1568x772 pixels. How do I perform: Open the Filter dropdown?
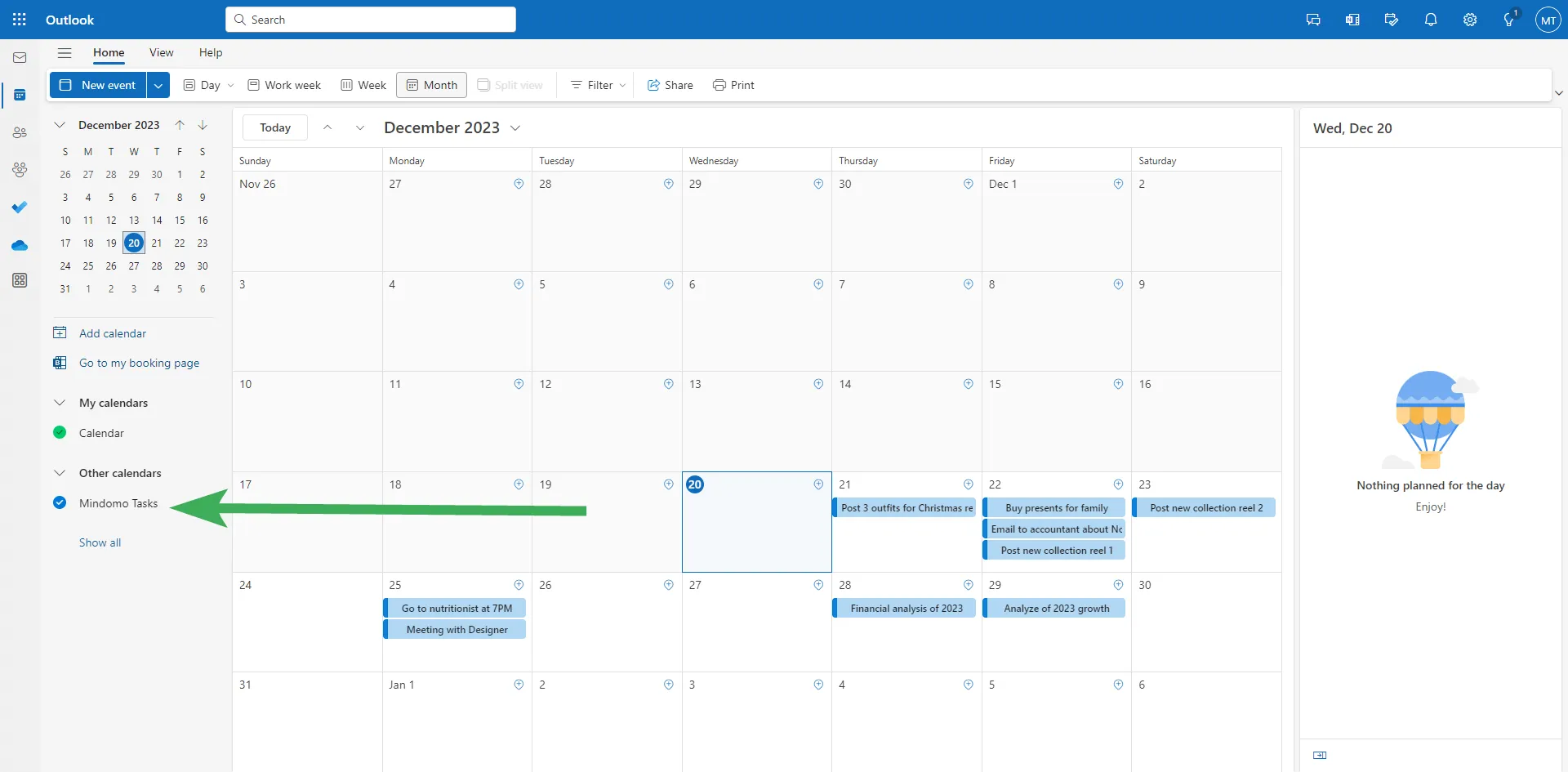[x=599, y=85]
